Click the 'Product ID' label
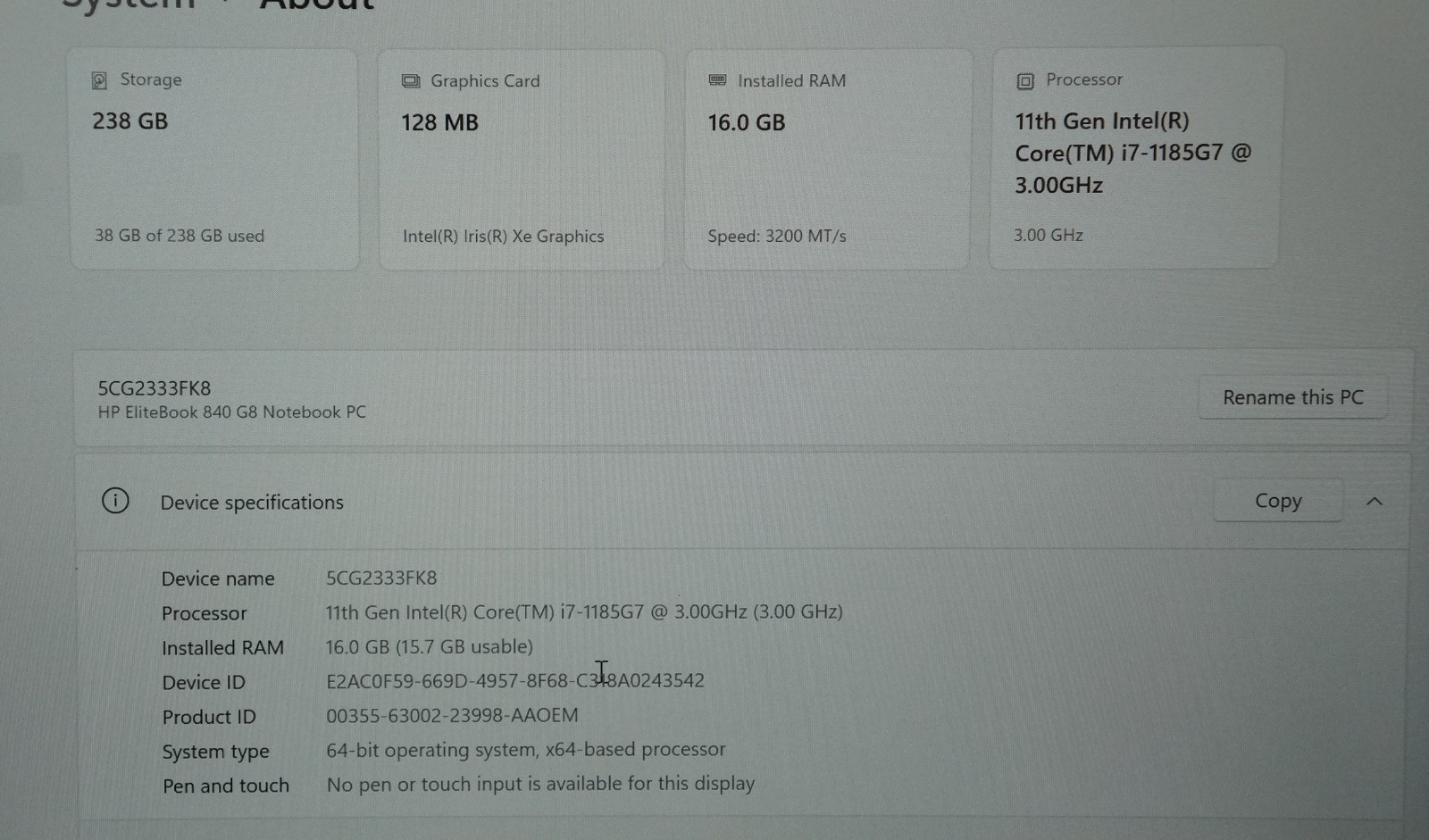The image size is (1429, 840). tap(209, 717)
